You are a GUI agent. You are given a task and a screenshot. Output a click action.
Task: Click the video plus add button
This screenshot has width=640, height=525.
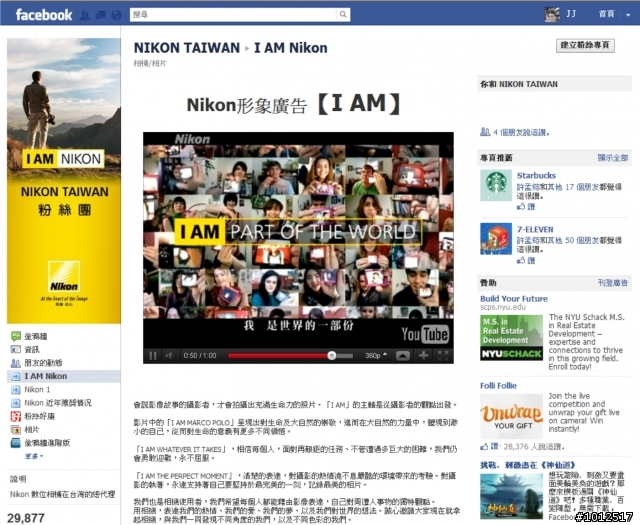pos(423,356)
